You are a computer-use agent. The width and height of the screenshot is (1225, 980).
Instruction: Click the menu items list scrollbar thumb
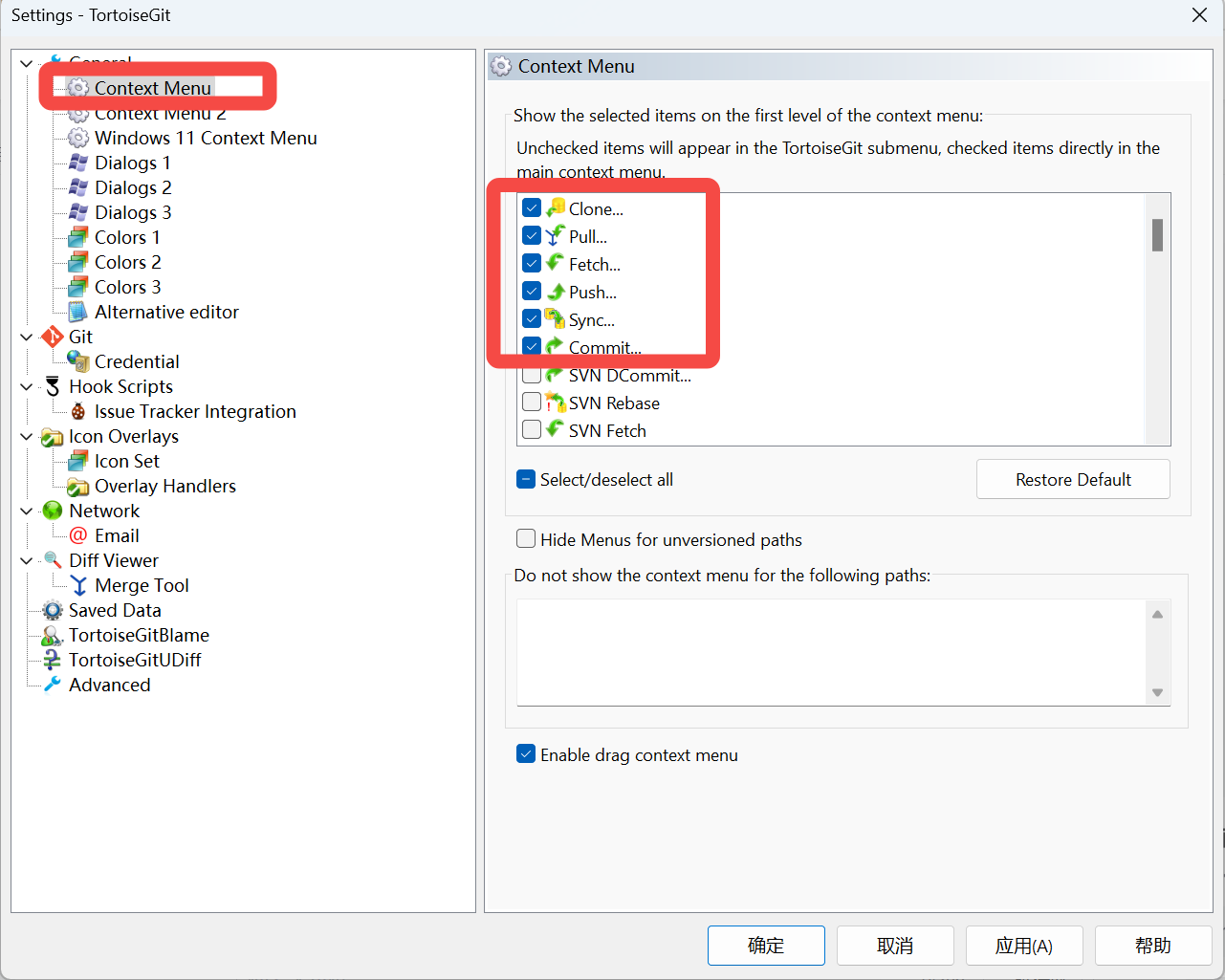point(1157,235)
